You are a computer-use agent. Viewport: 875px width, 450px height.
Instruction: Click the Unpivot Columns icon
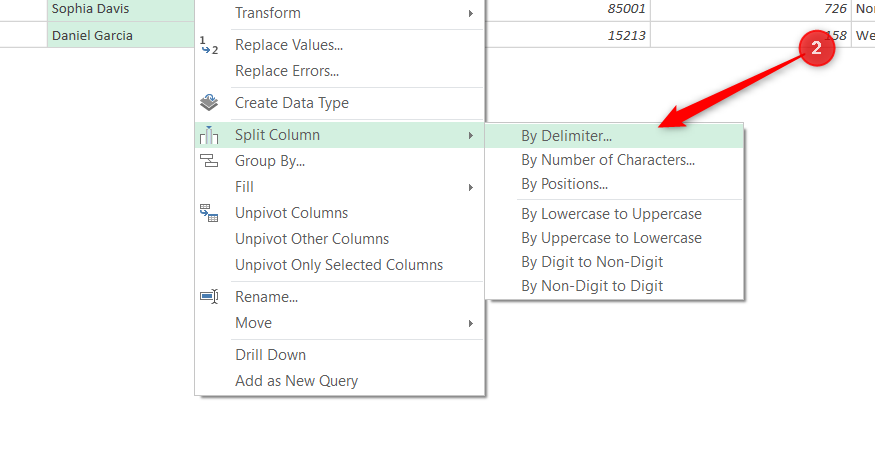209,213
